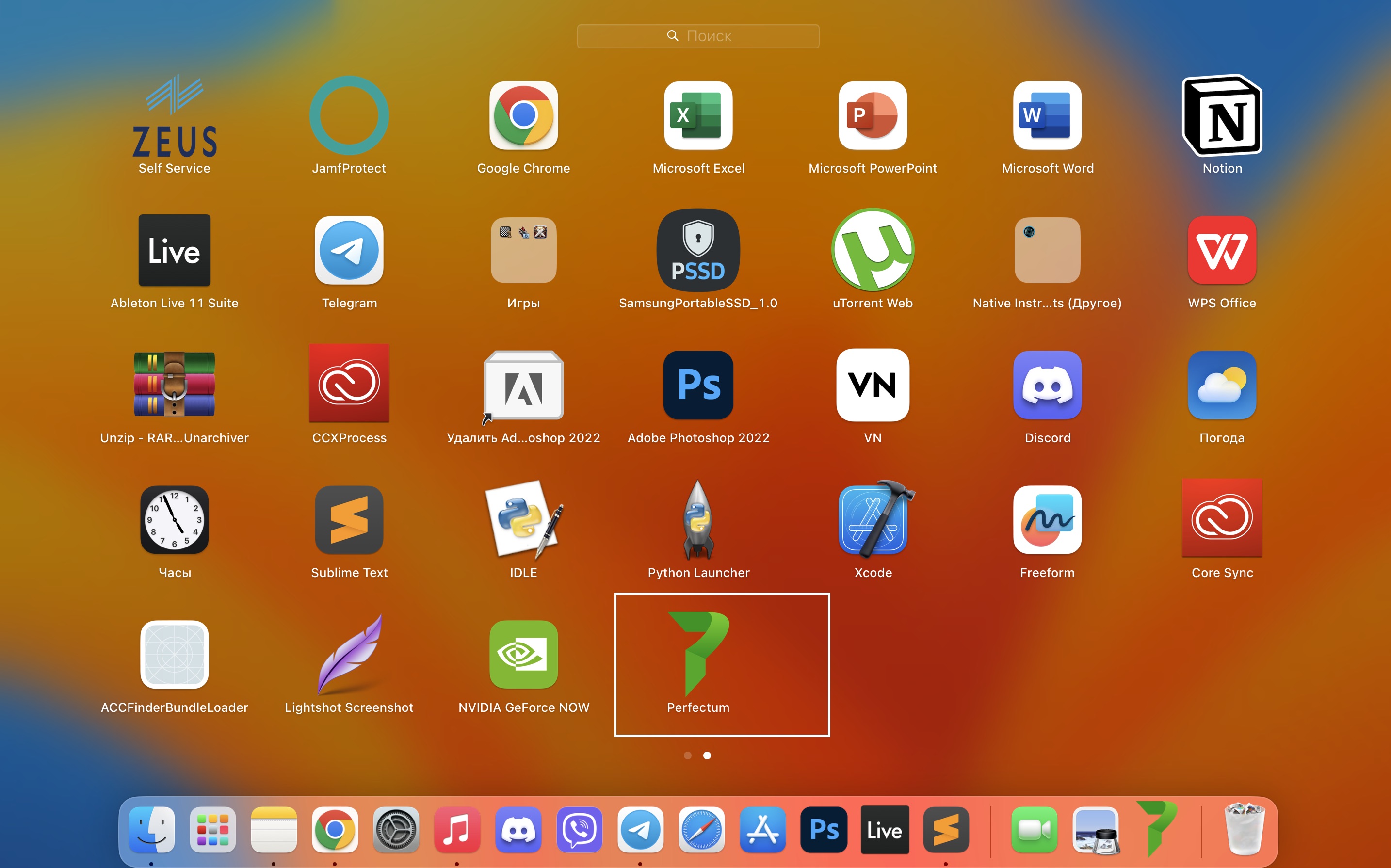Launch Adobe Photoshop 2022
This screenshot has height=868, width=1391.
[698, 385]
